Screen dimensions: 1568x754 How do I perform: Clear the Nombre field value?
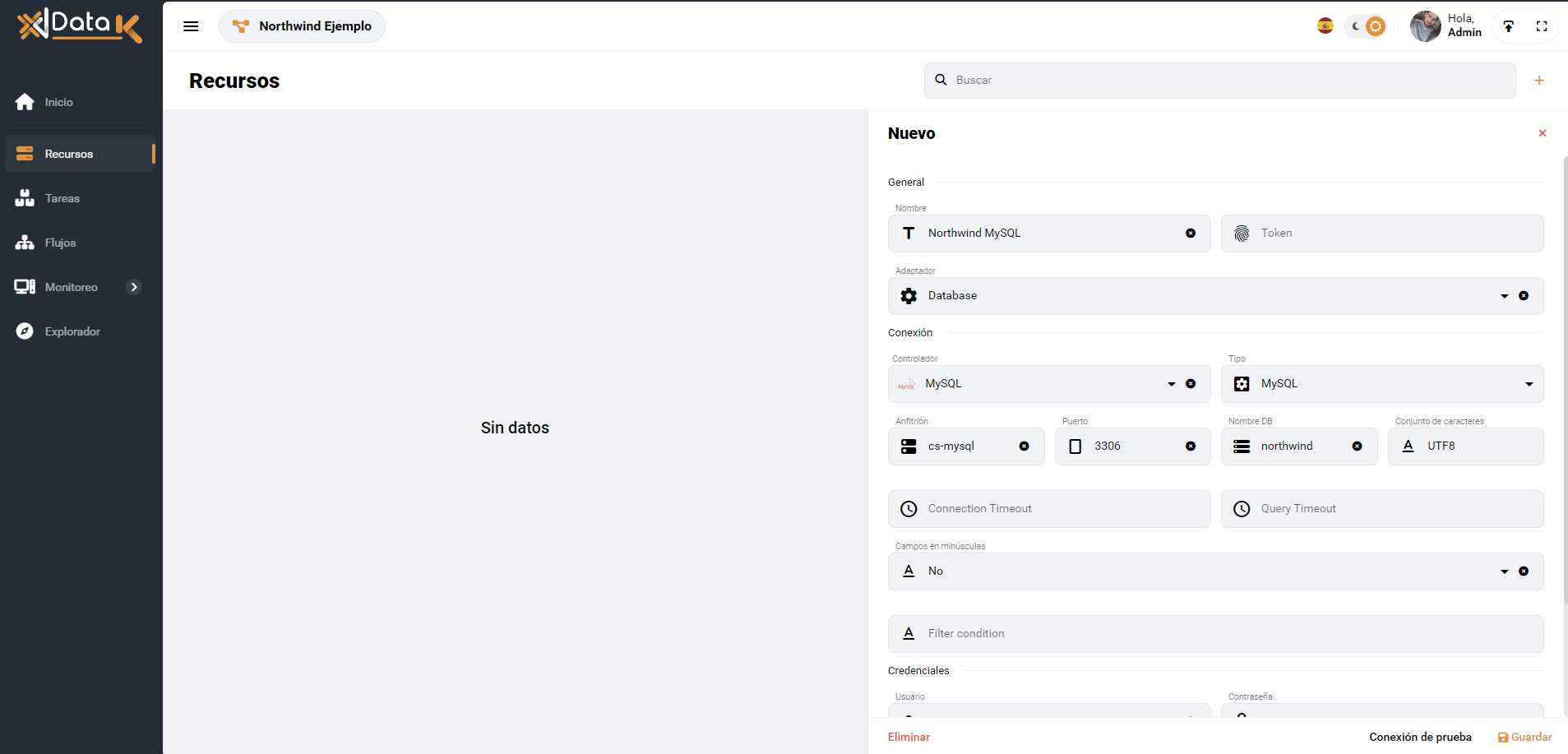[1190, 234]
